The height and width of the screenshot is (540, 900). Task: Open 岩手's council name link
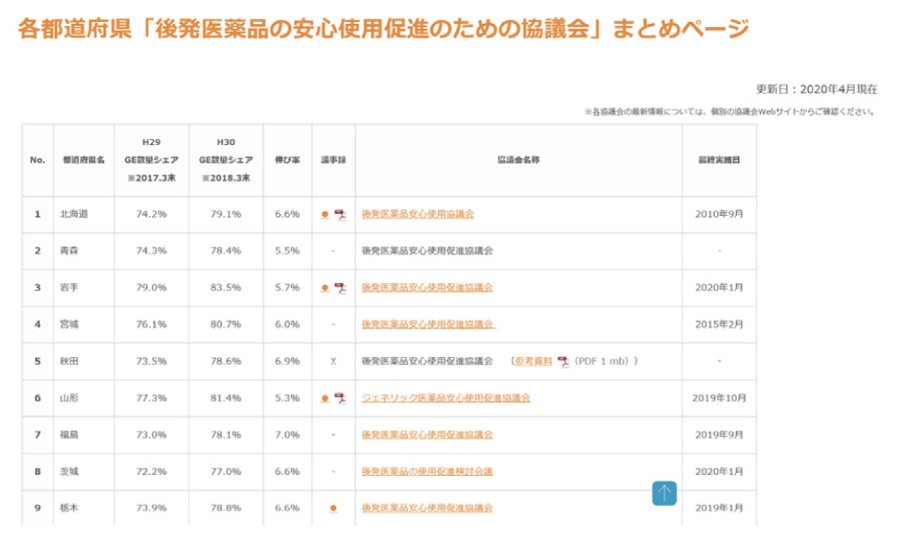(x=427, y=288)
